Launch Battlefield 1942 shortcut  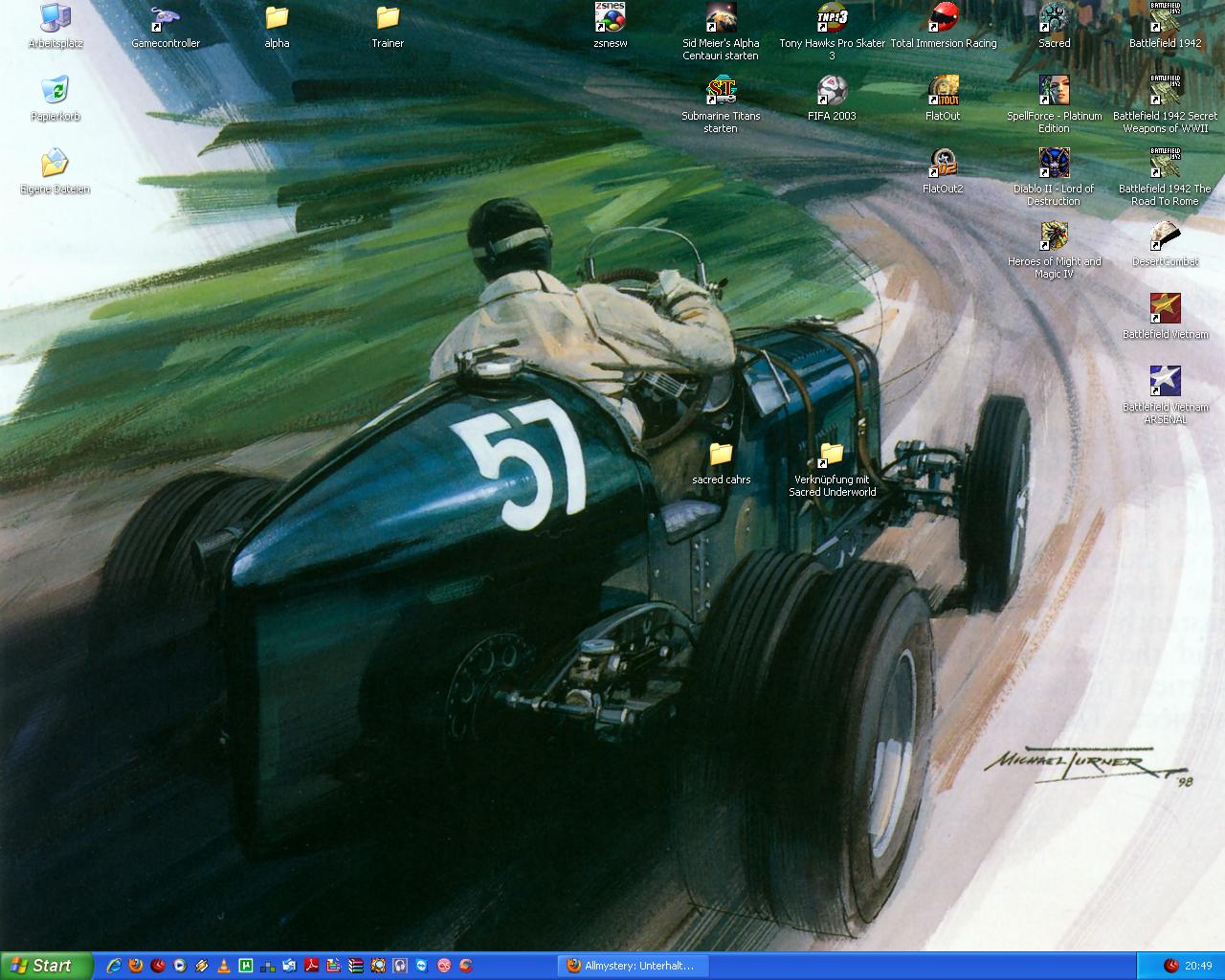[1165, 27]
